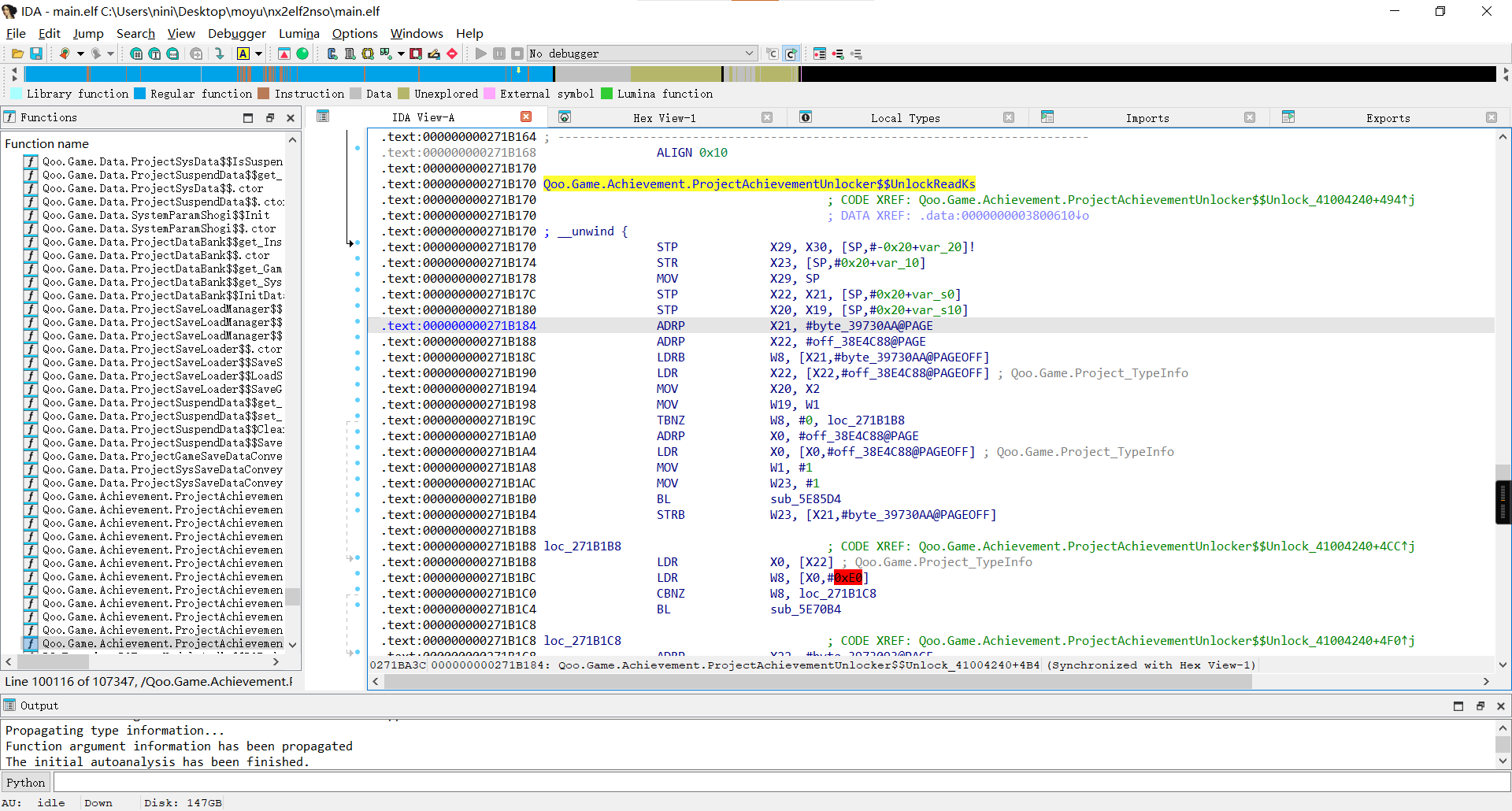Follow the sub_5E70B4 call target
The image size is (1512, 811).
tap(805, 609)
